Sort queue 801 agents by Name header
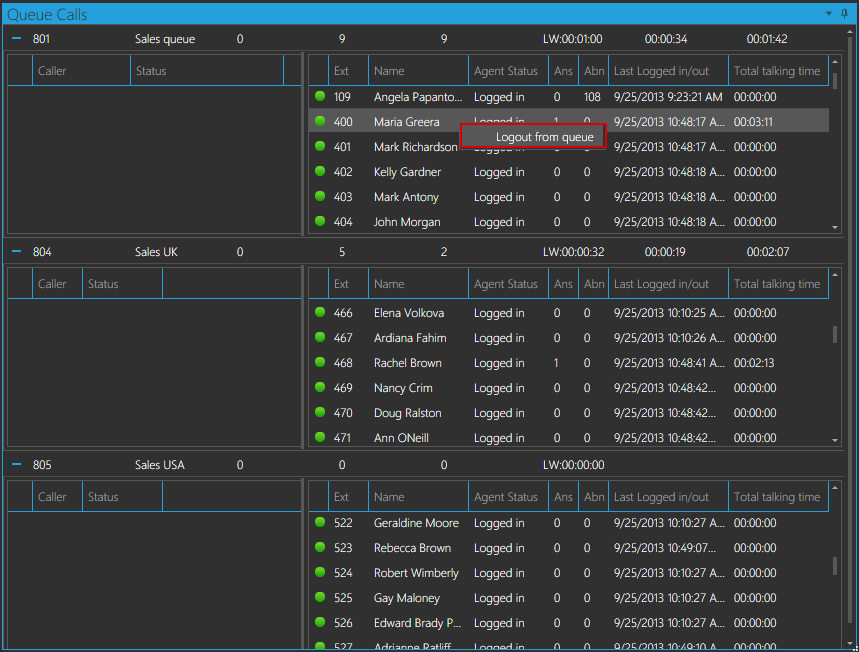Screen dimensions: 859x652 coord(418,71)
